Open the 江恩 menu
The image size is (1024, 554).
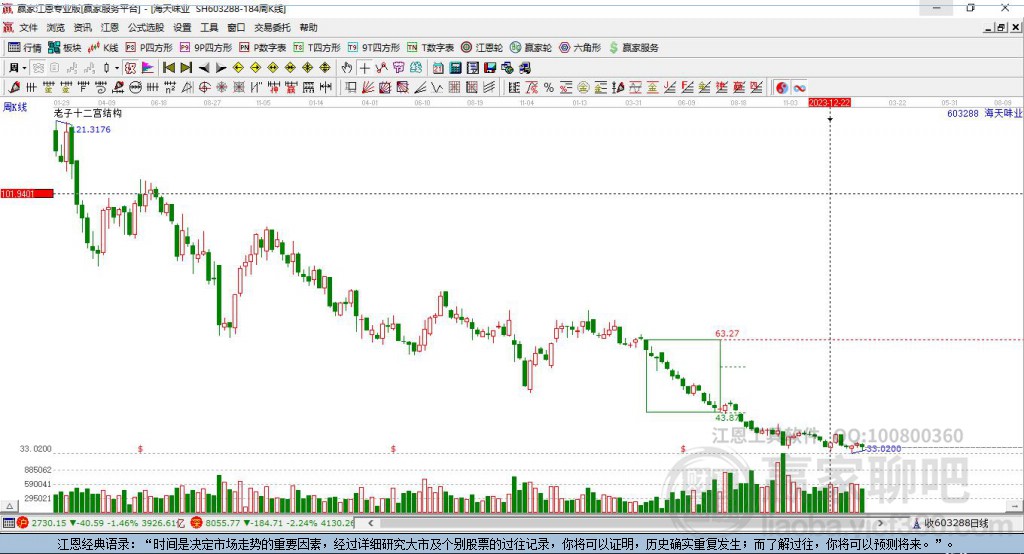pyautogui.click(x=110, y=27)
